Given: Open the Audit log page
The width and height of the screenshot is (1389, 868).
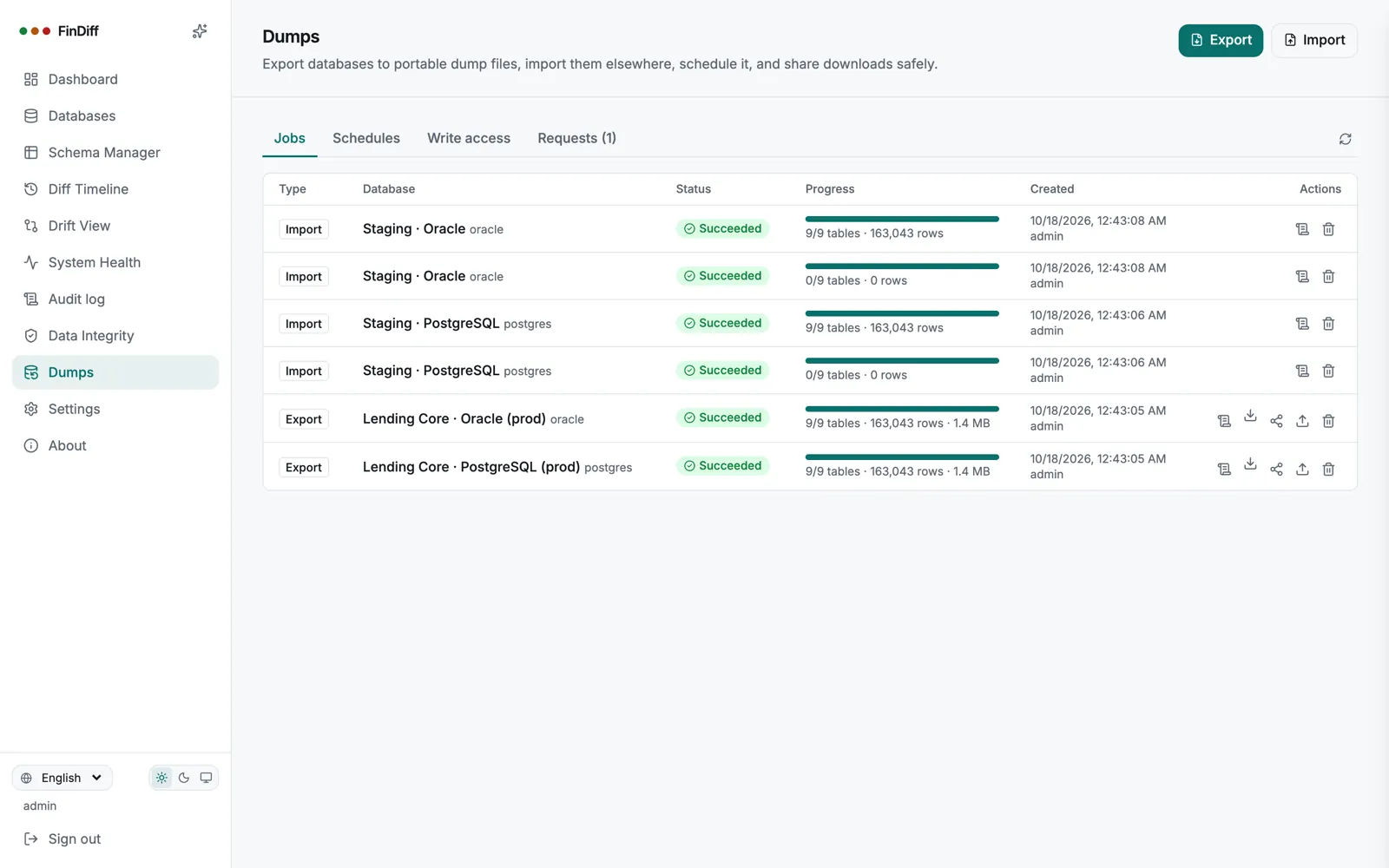Looking at the screenshot, I should pos(115,299).
